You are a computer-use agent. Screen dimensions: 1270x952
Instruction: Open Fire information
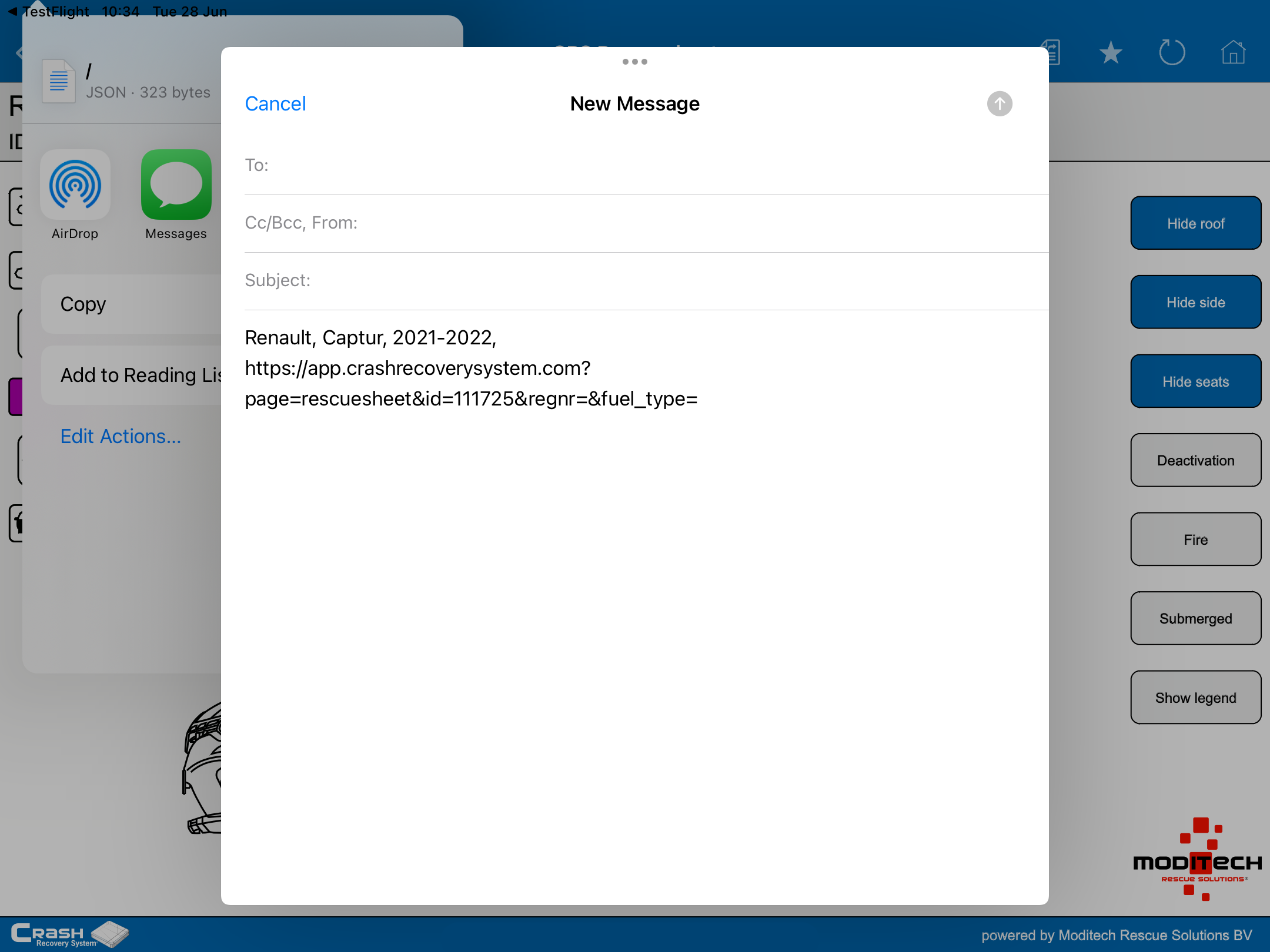click(1195, 539)
